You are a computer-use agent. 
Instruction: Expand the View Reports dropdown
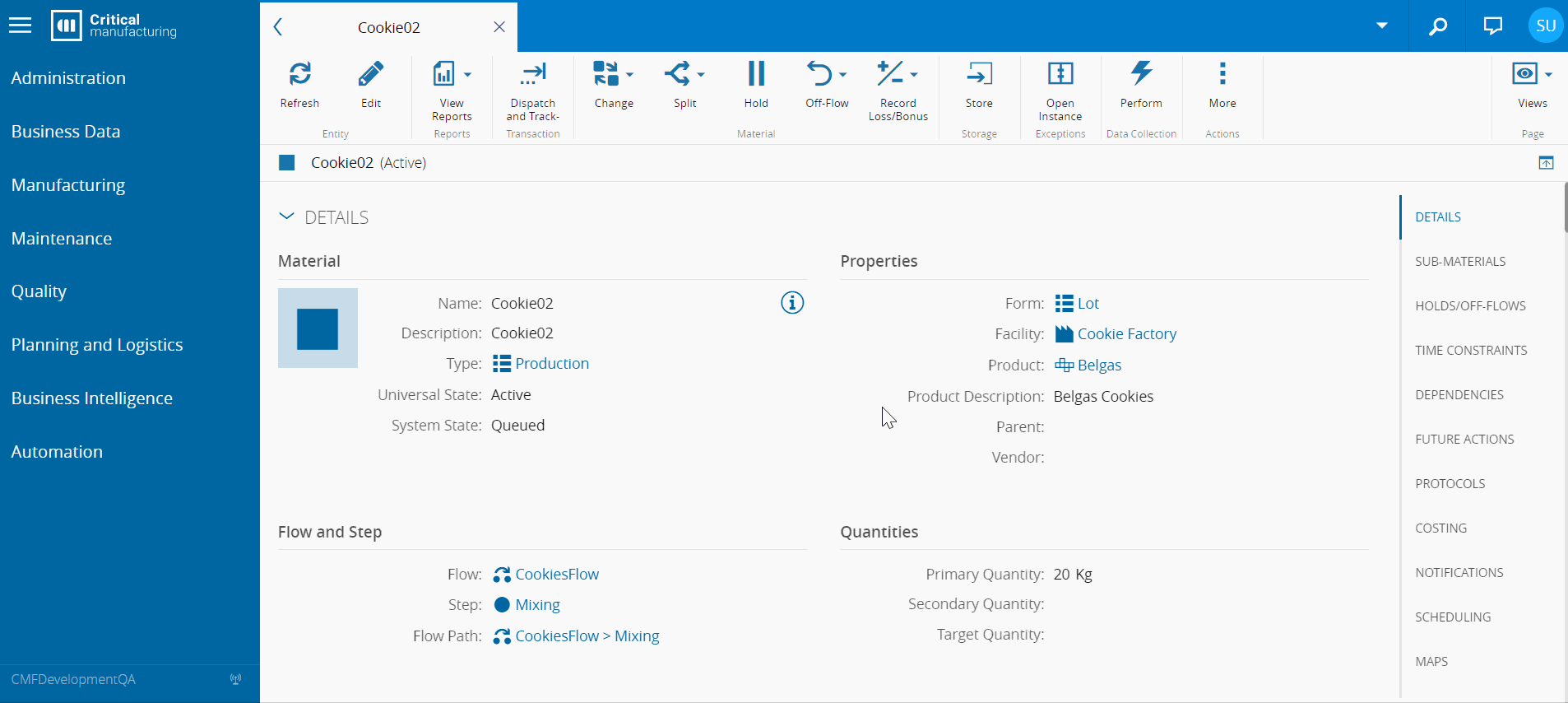467,75
